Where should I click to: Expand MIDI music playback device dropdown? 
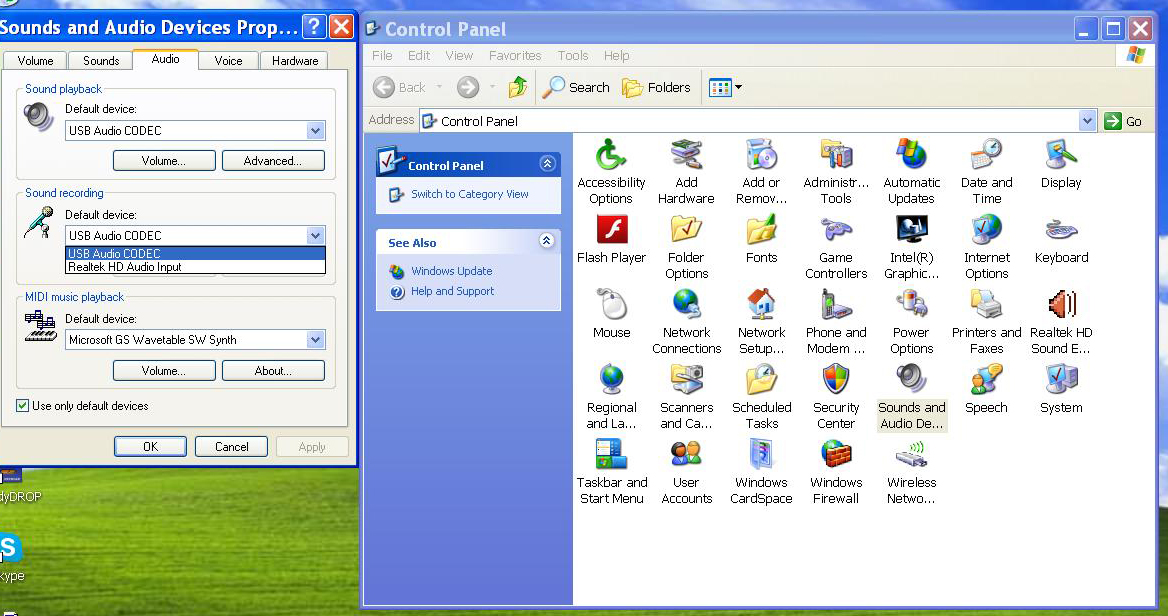pos(316,340)
